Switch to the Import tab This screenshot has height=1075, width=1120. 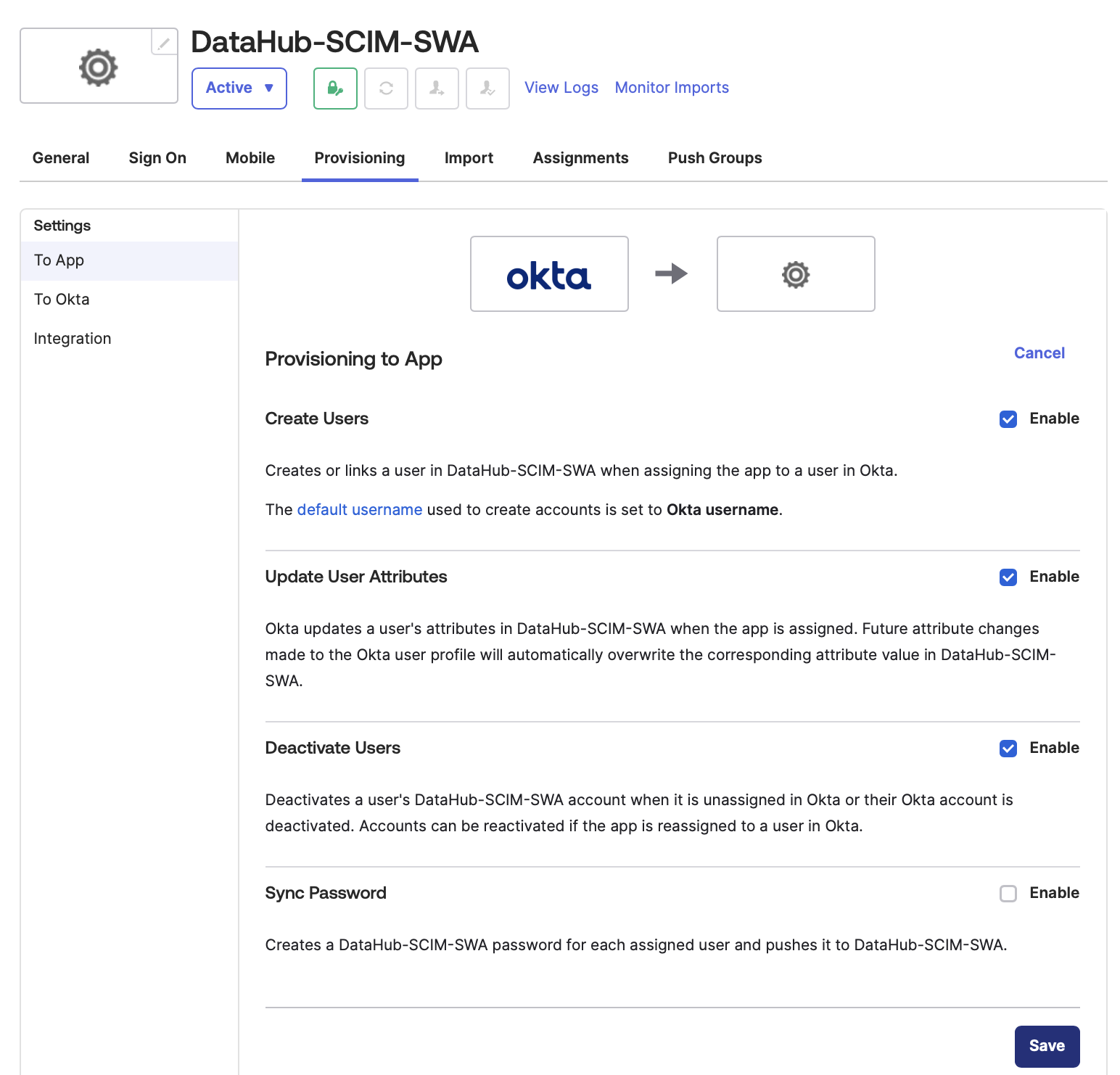pyautogui.click(x=469, y=158)
